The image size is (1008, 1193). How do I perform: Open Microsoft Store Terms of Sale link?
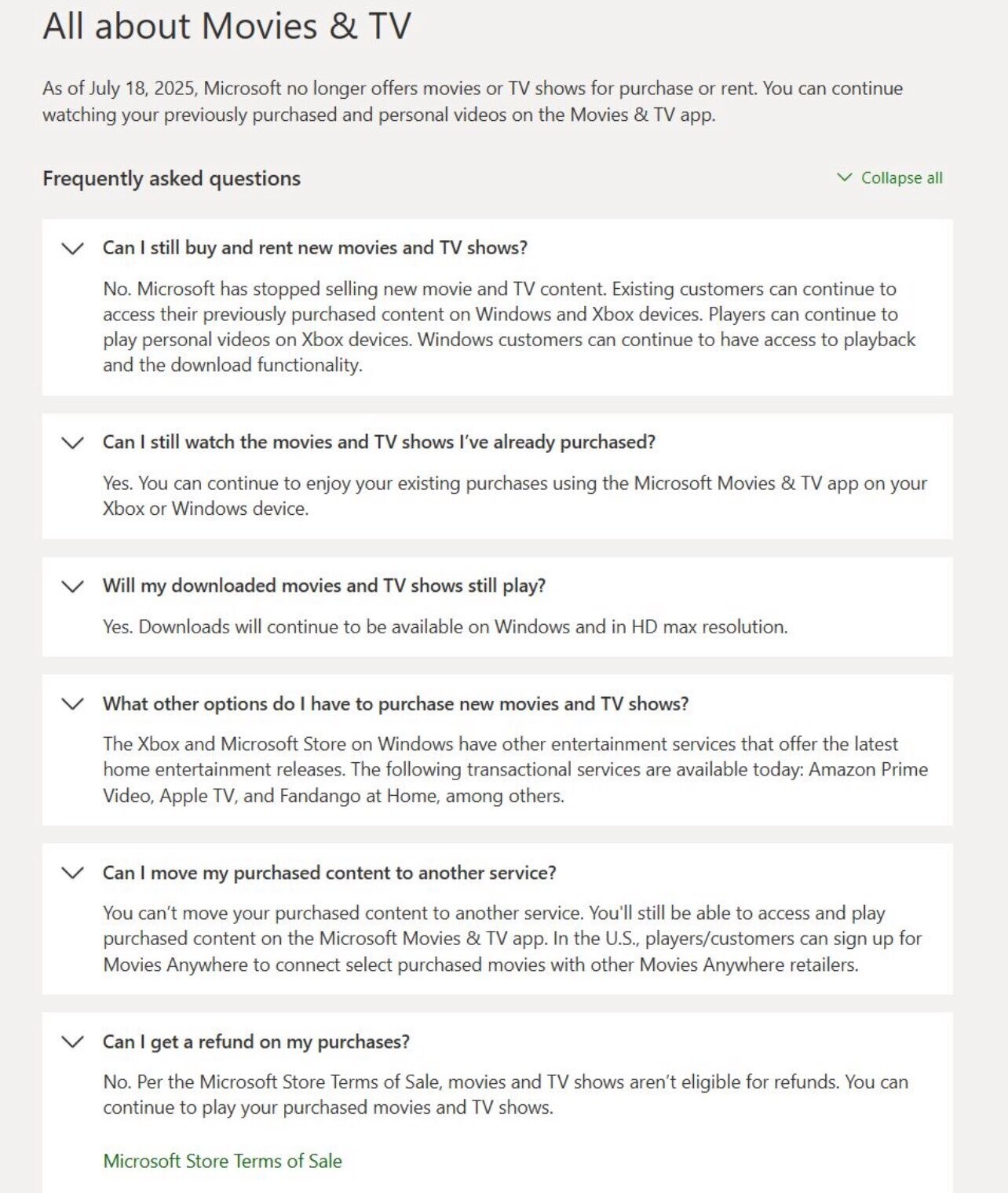coord(222,1161)
